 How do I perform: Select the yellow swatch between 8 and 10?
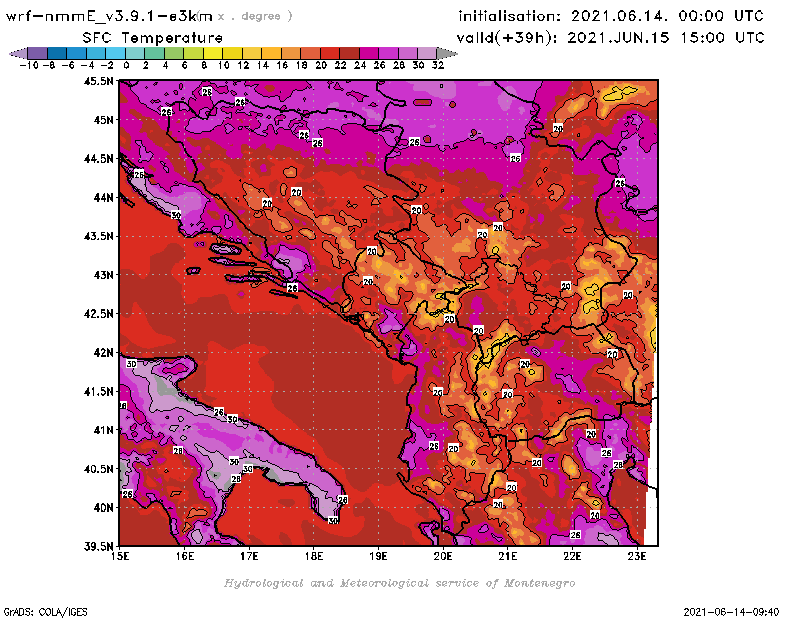pyautogui.click(x=213, y=53)
